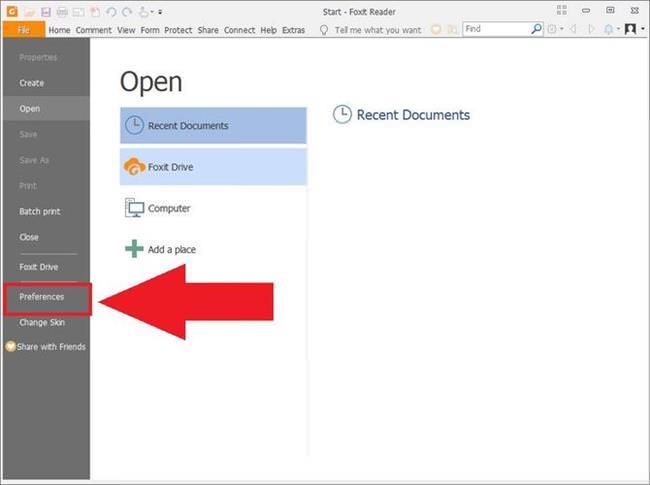Click Add a place
The image size is (650, 485).
pyautogui.click(x=213, y=249)
